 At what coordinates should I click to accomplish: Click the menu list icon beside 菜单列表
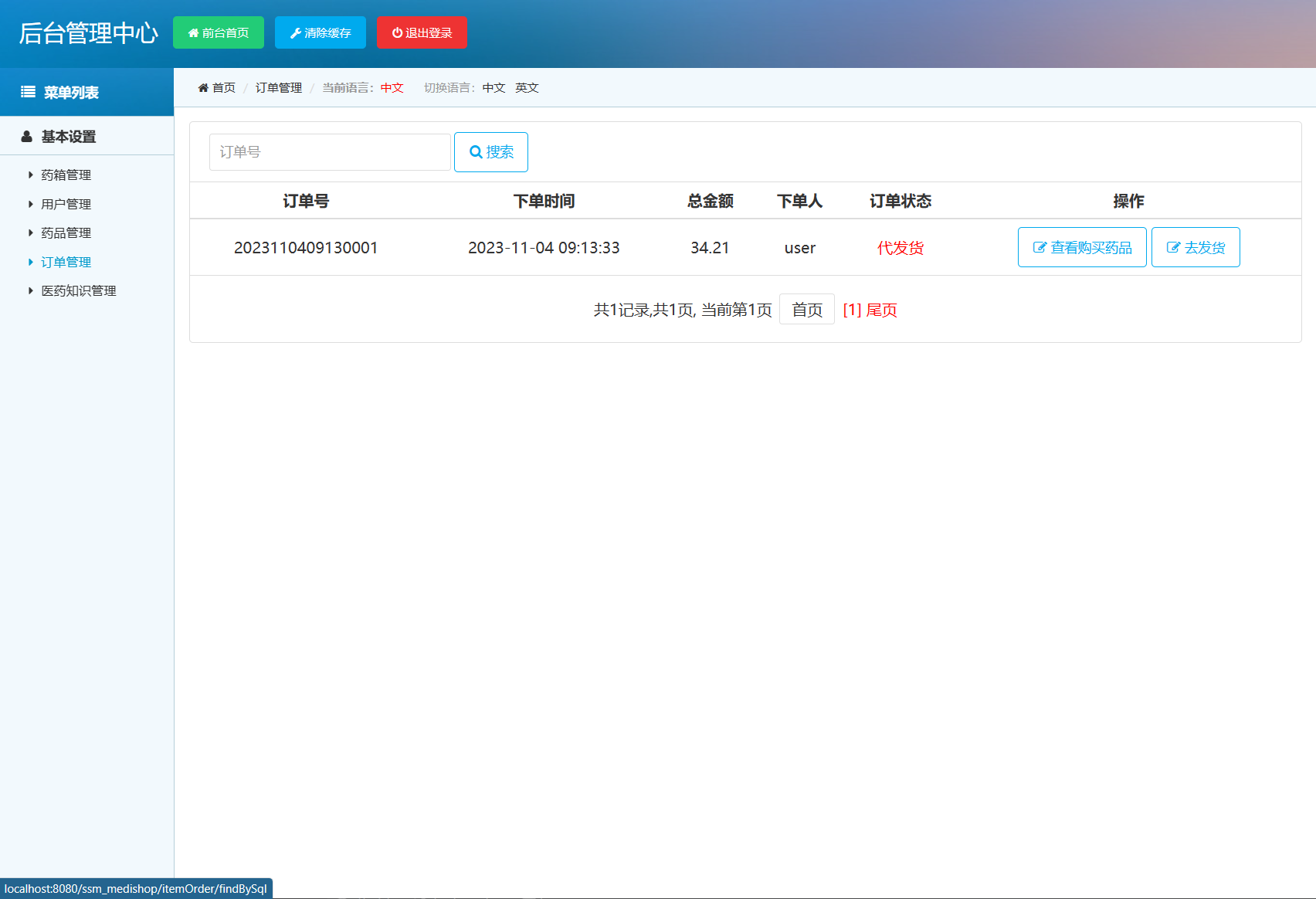point(27,91)
